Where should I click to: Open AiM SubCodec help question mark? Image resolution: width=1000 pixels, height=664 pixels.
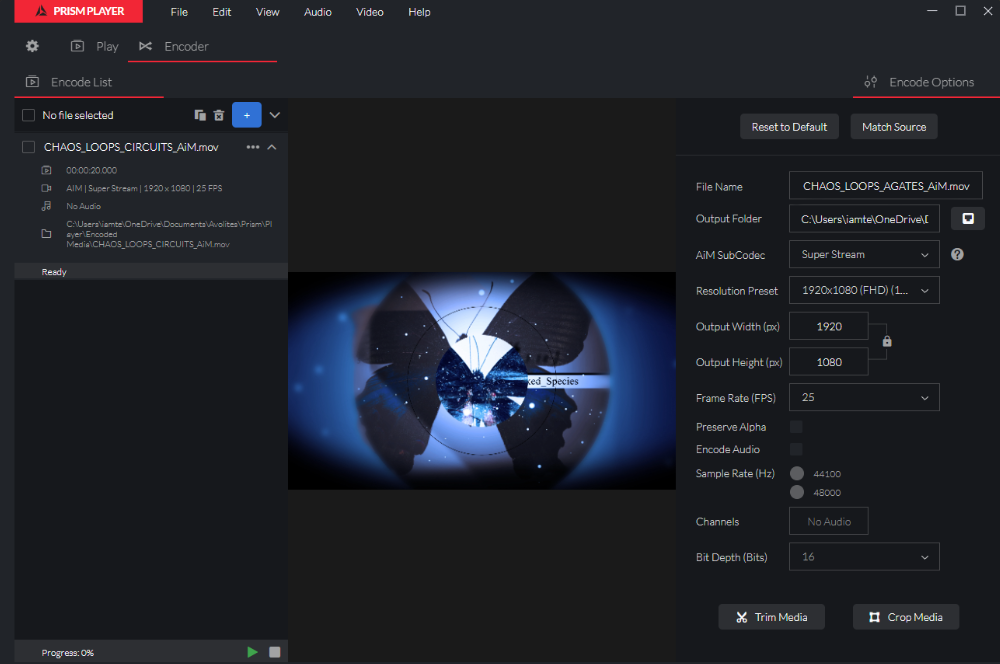click(x=957, y=255)
